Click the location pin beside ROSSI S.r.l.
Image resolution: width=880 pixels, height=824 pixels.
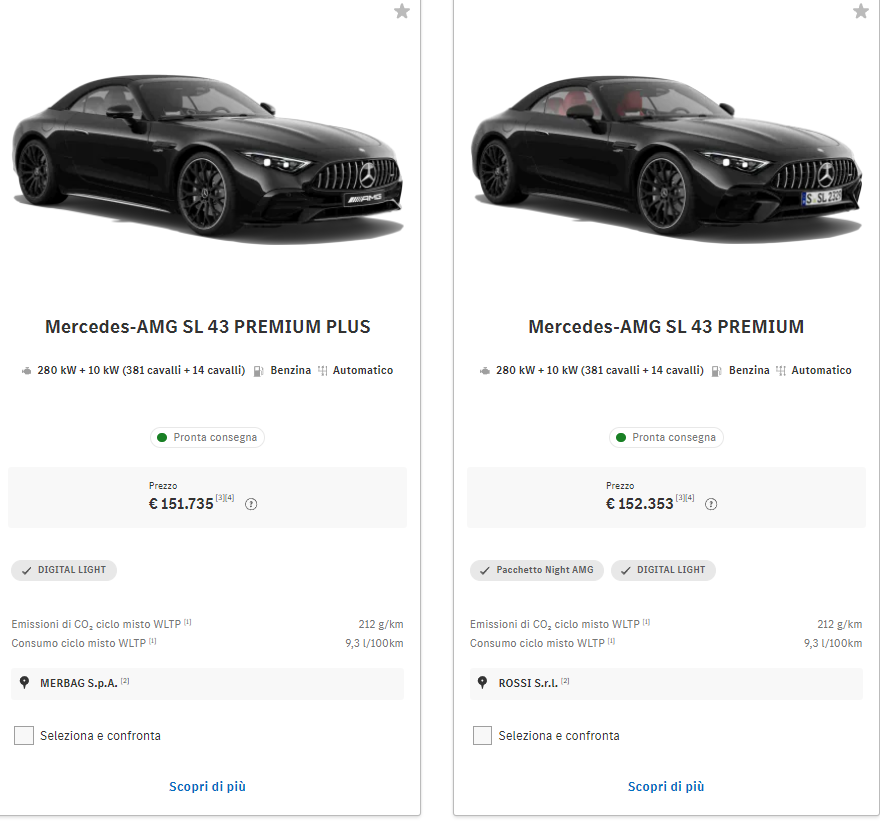pos(482,683)
